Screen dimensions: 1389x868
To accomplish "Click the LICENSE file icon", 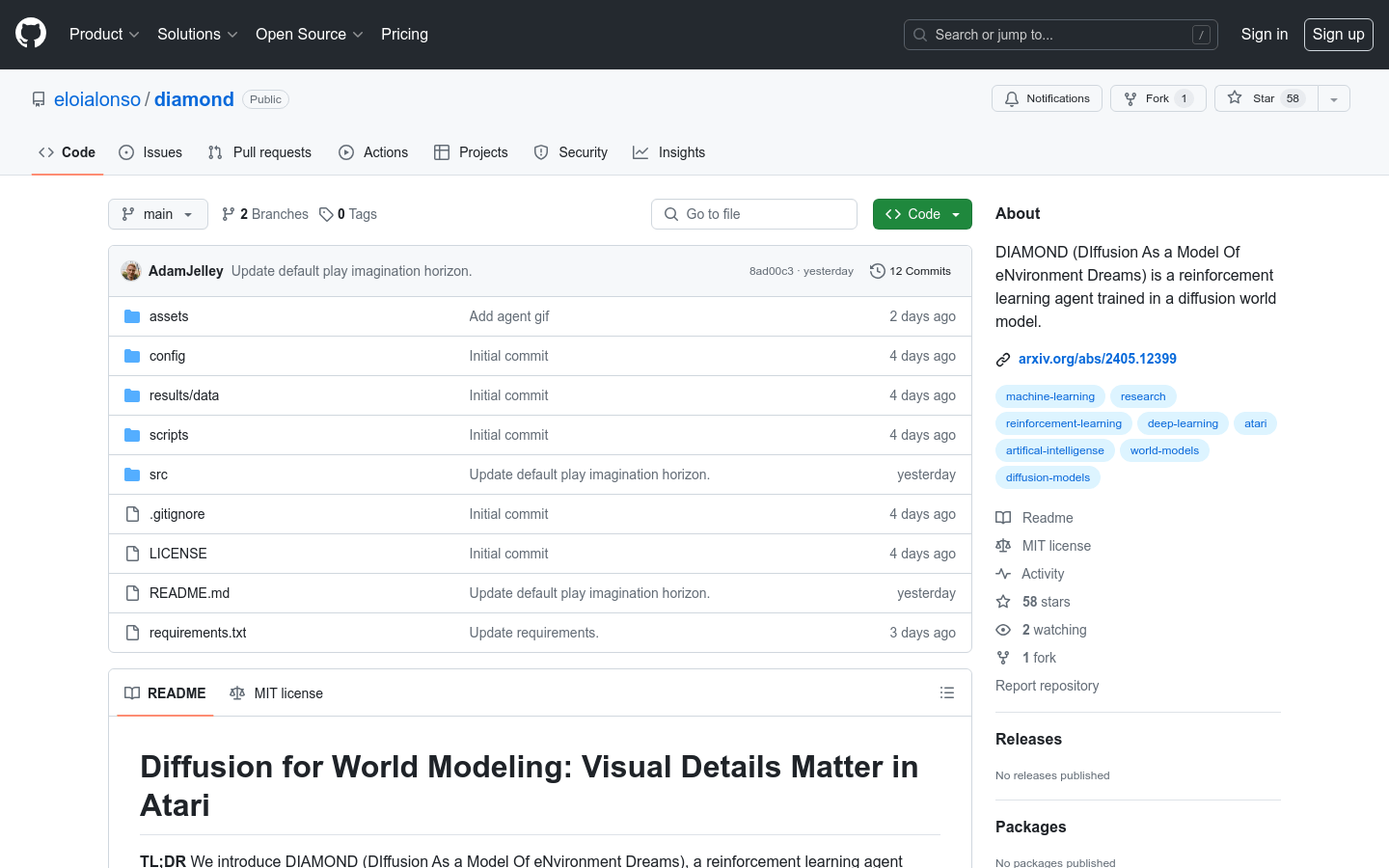I will coord(132,554).
